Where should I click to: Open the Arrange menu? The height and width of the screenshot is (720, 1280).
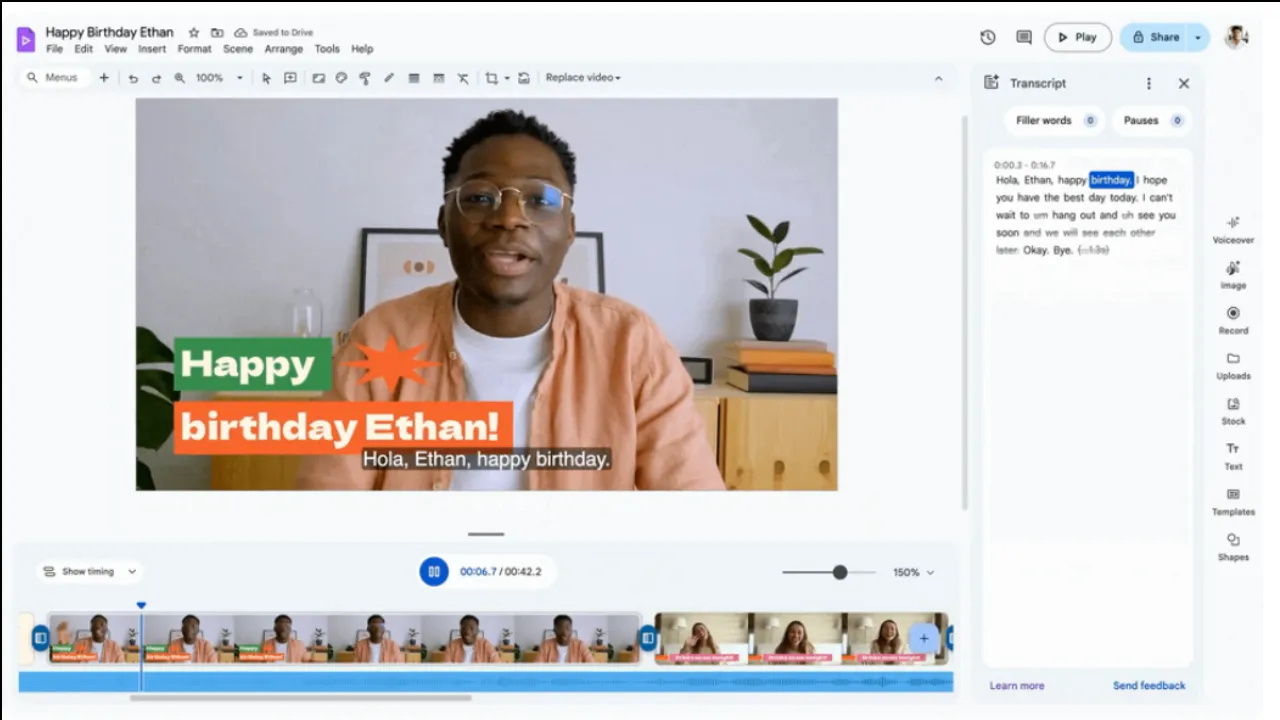[283, 49]
